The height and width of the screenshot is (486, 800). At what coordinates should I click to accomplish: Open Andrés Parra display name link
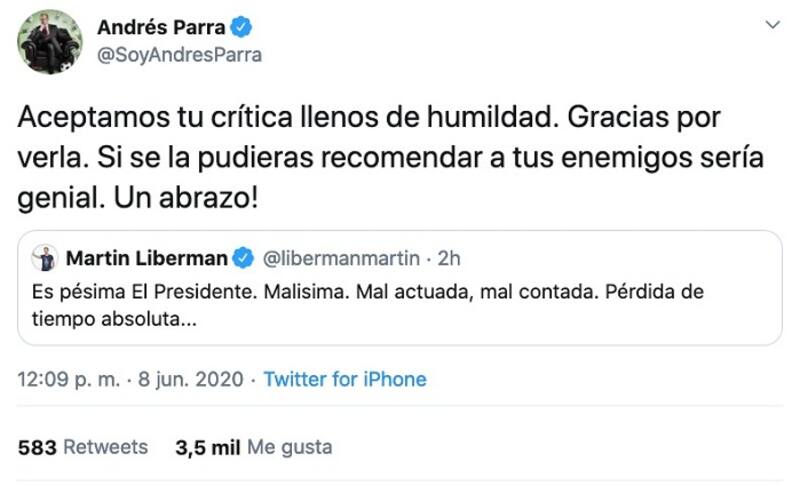161,27
